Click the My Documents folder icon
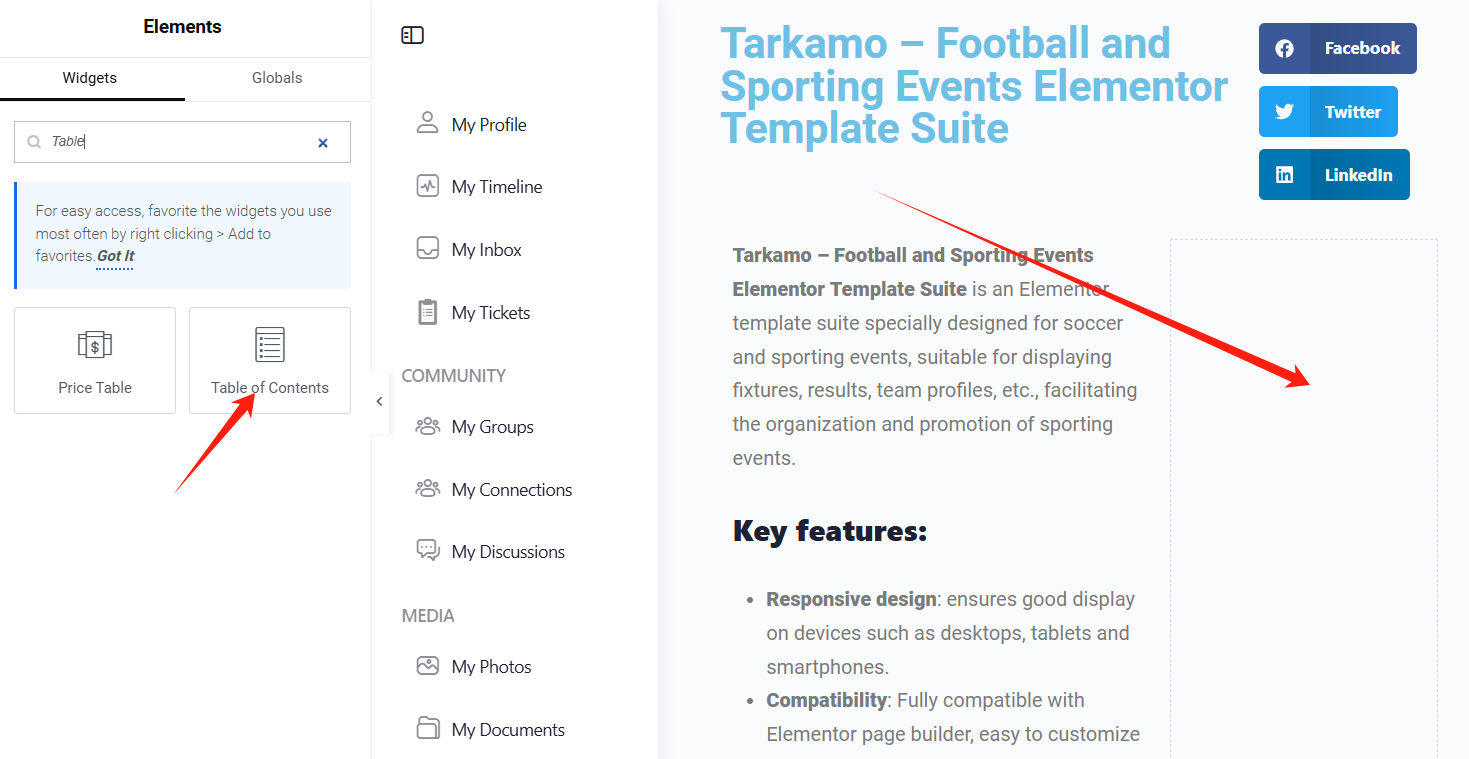Screen dimensions: 1469x759 click(427, 728)
